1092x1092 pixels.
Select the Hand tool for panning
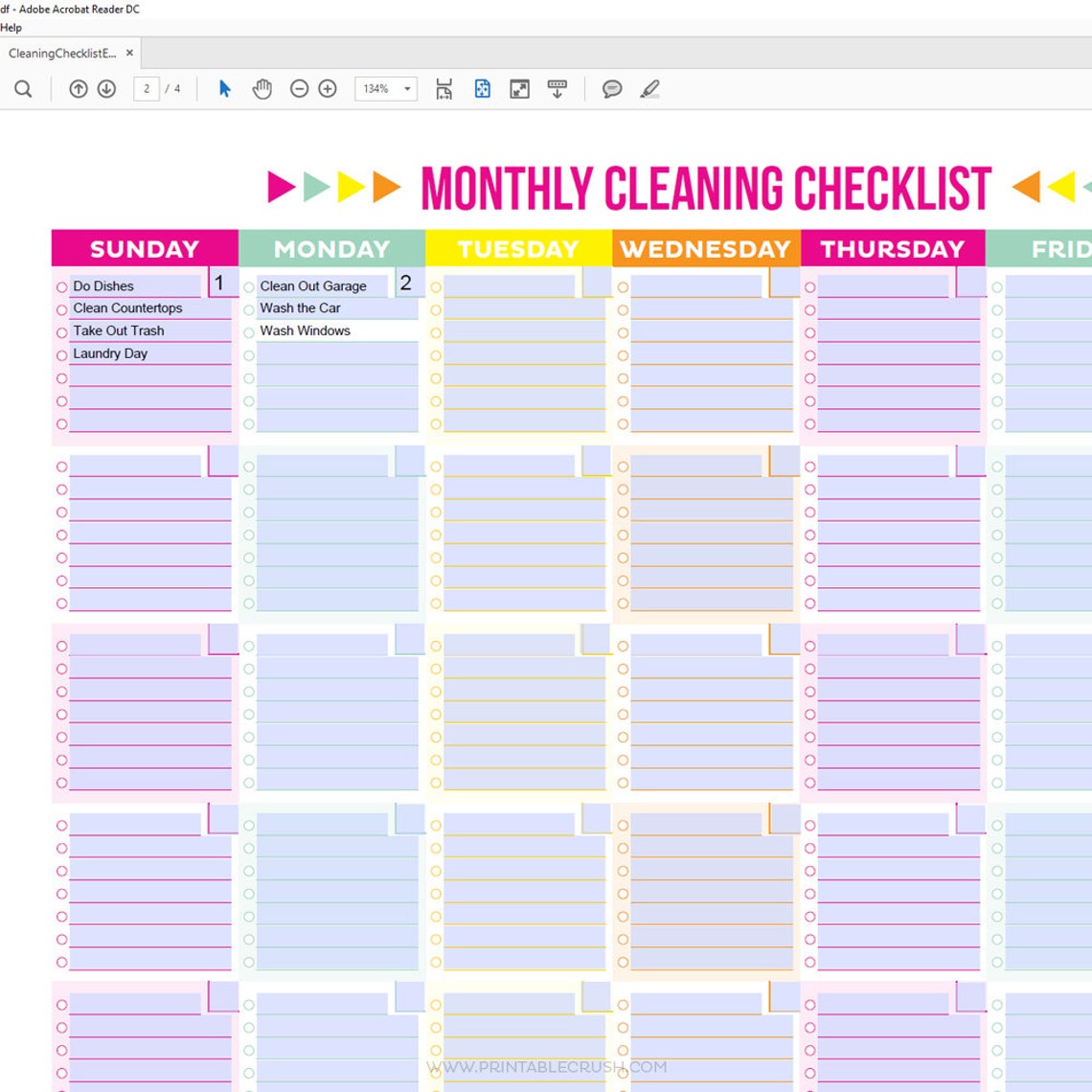tap(262, 88)
